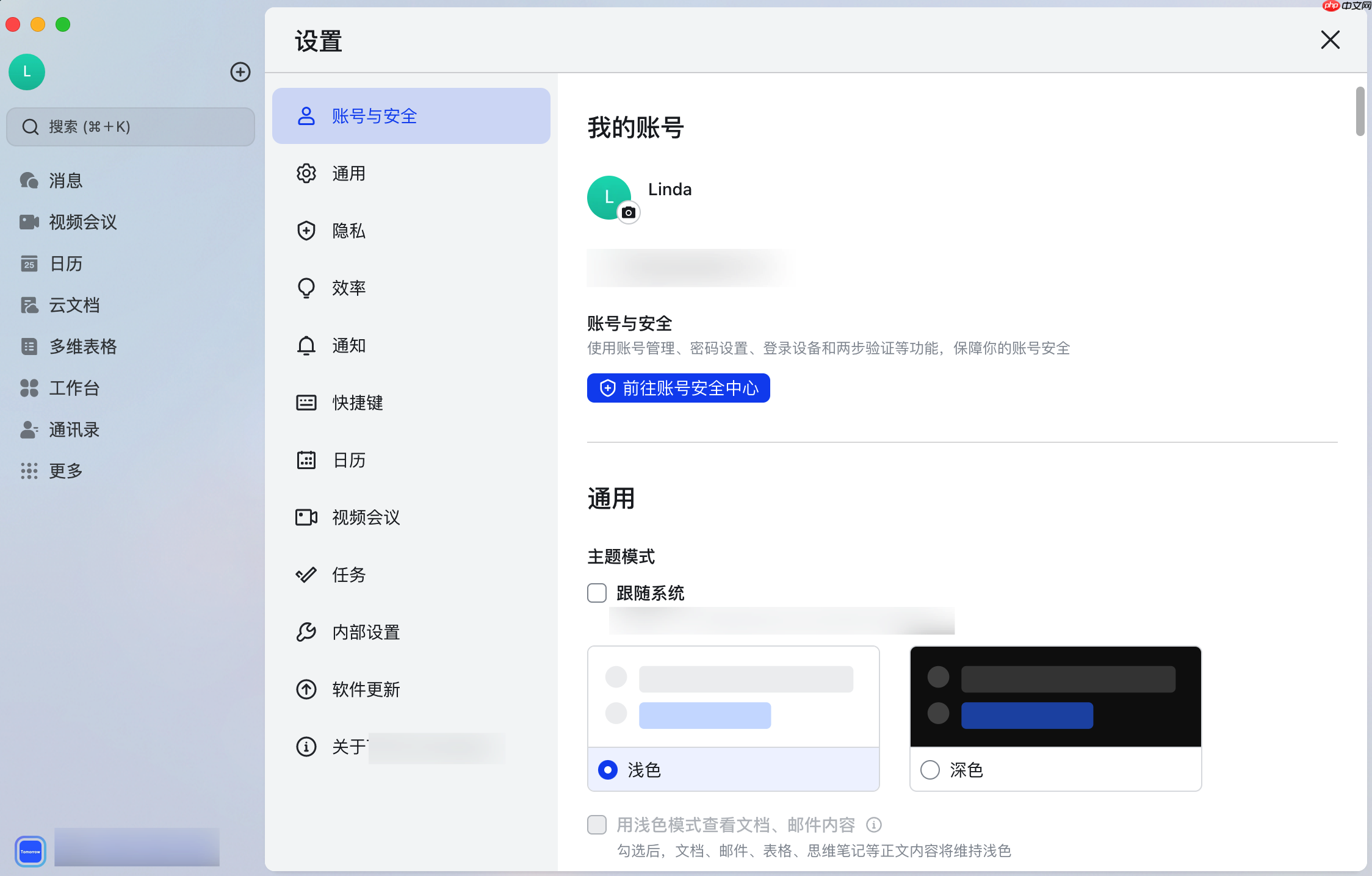Click the camera icon on Linda's avatar
Image resolution: width=1372 pixels, height=876 pixels.
628,212
